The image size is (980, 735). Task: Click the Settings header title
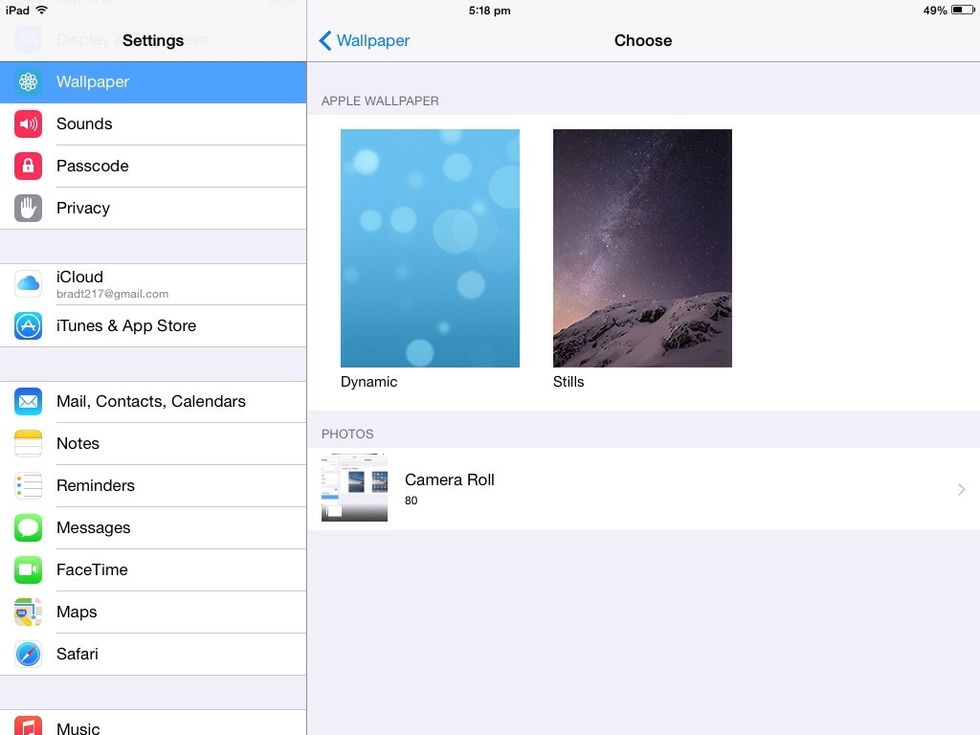tap(153, 41)
